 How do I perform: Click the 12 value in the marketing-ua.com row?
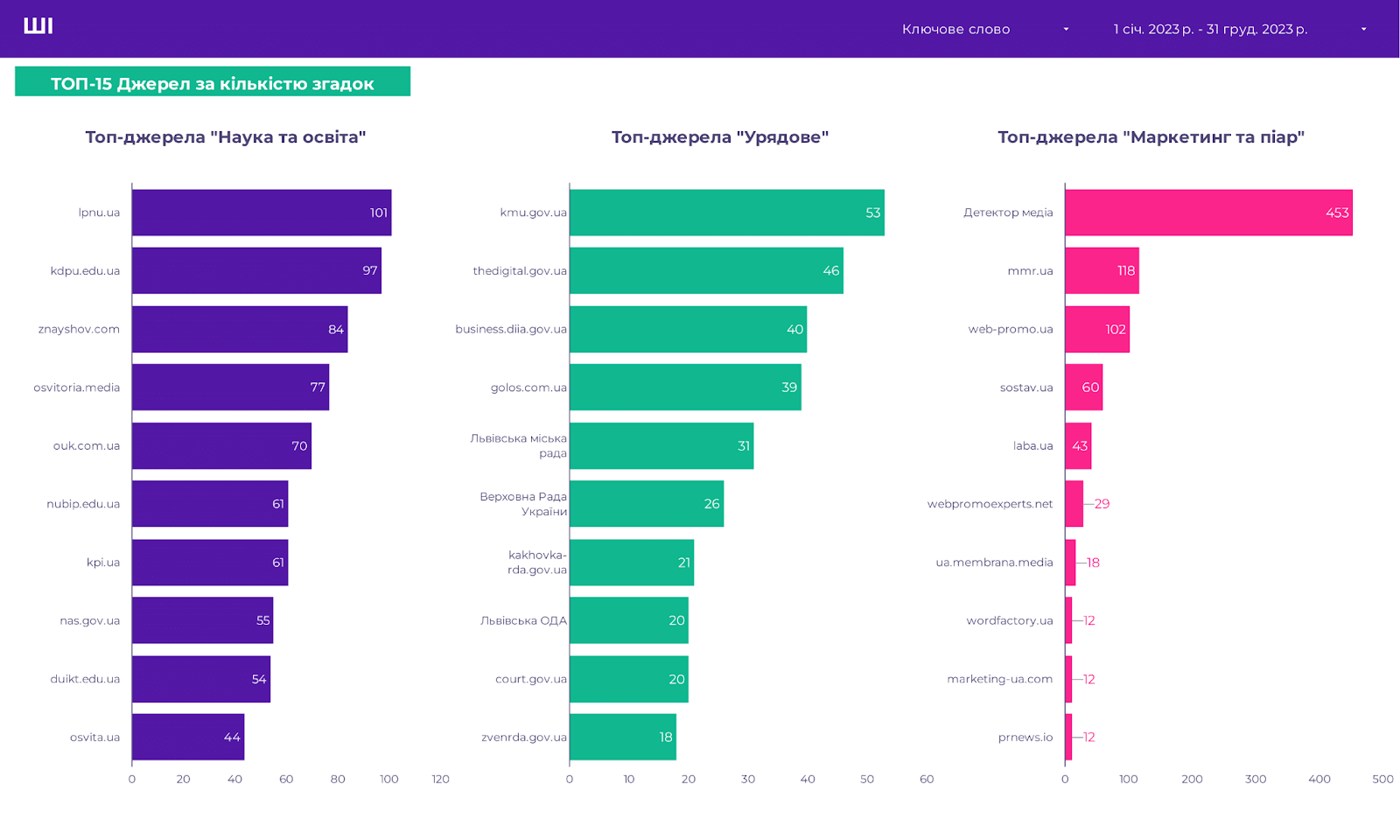tap(1088, 679)
